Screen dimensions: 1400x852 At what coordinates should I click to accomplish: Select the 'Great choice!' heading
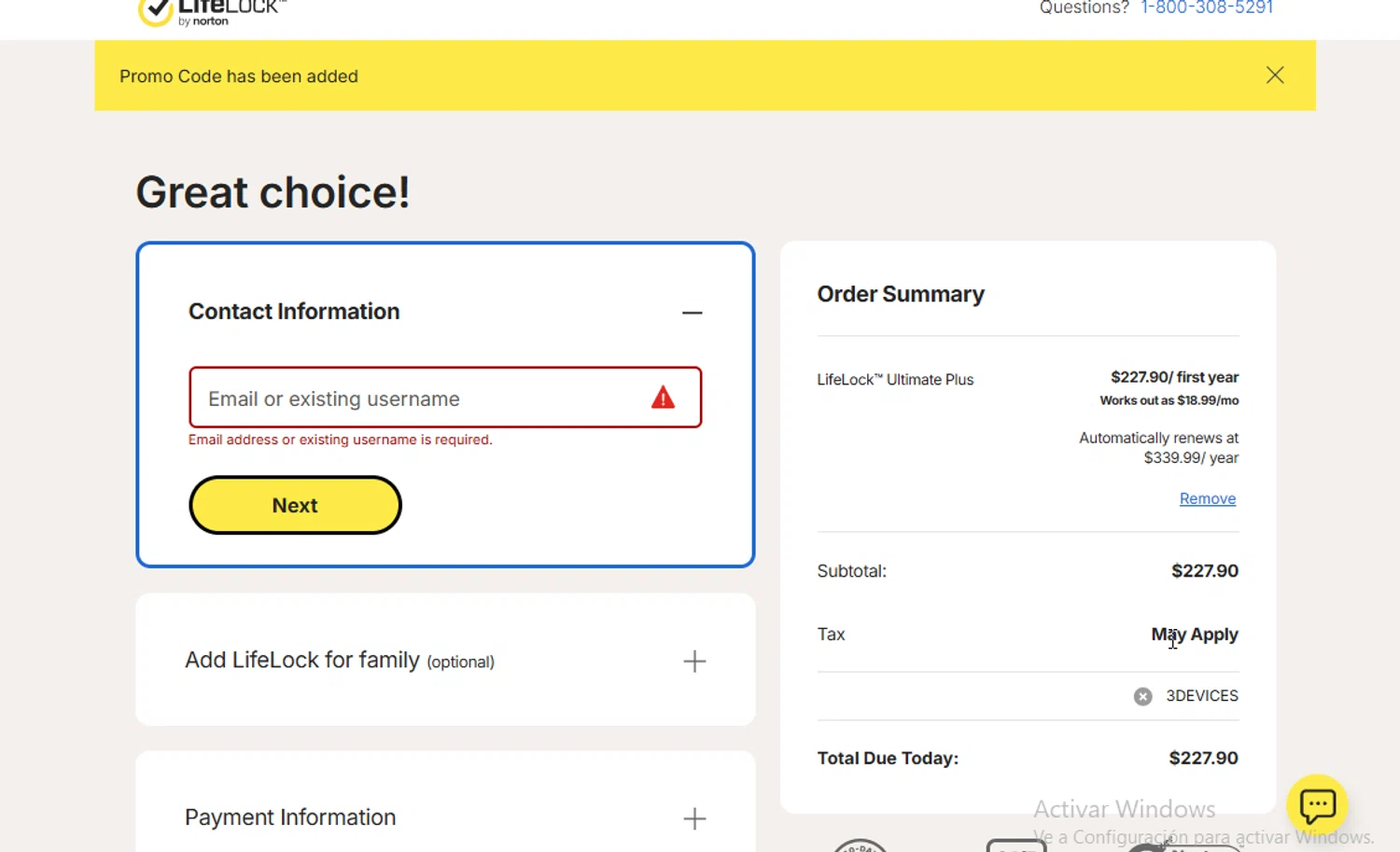pos(273,192)
